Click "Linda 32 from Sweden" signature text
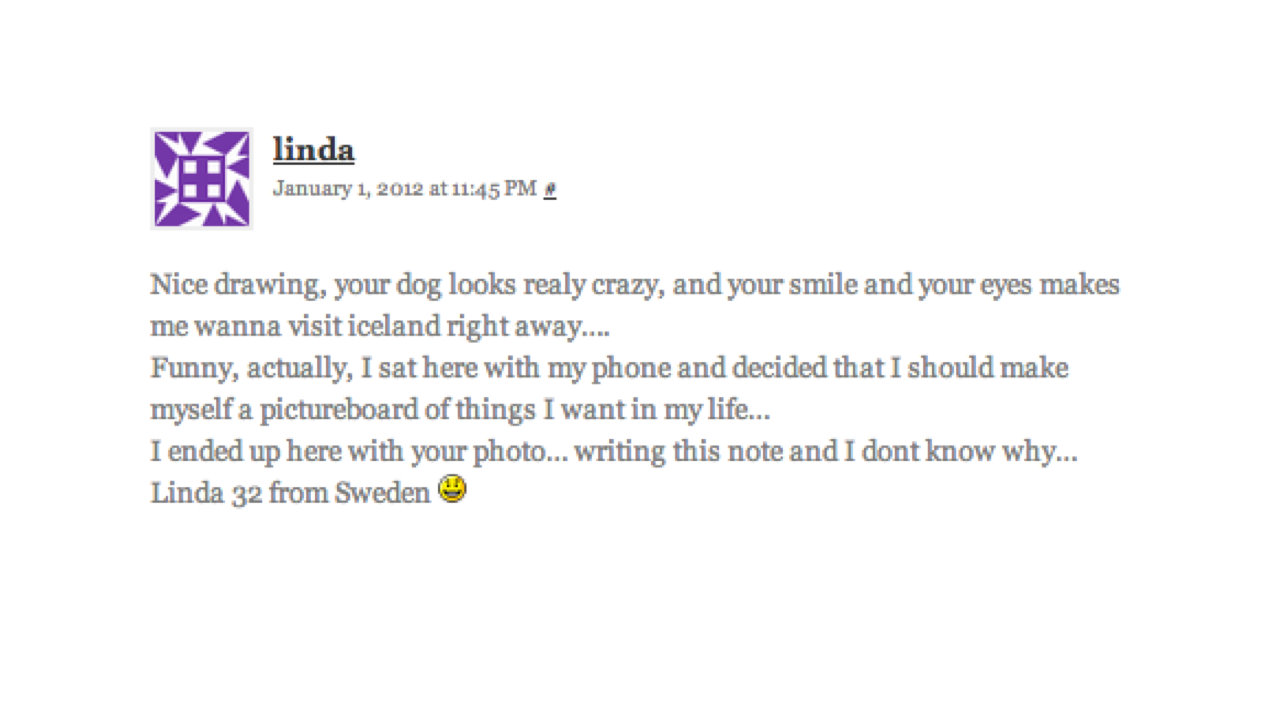This screenshot has width=1280, height=720. click(x=290, y=493)
